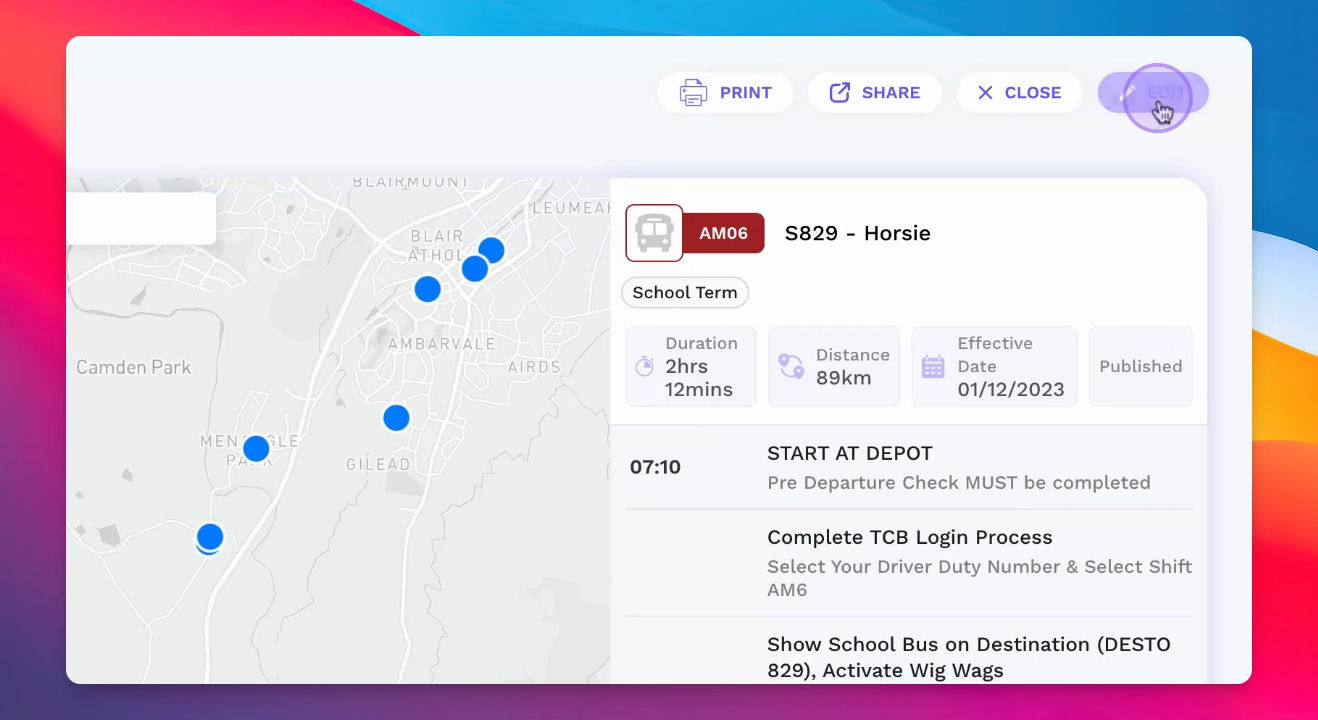
Task: Open edit mode with the EDIT button
Action: 1153,92
